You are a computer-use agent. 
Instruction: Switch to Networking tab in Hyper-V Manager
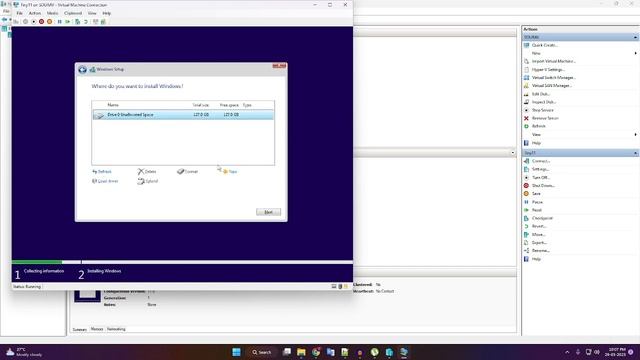pos(116,329)
